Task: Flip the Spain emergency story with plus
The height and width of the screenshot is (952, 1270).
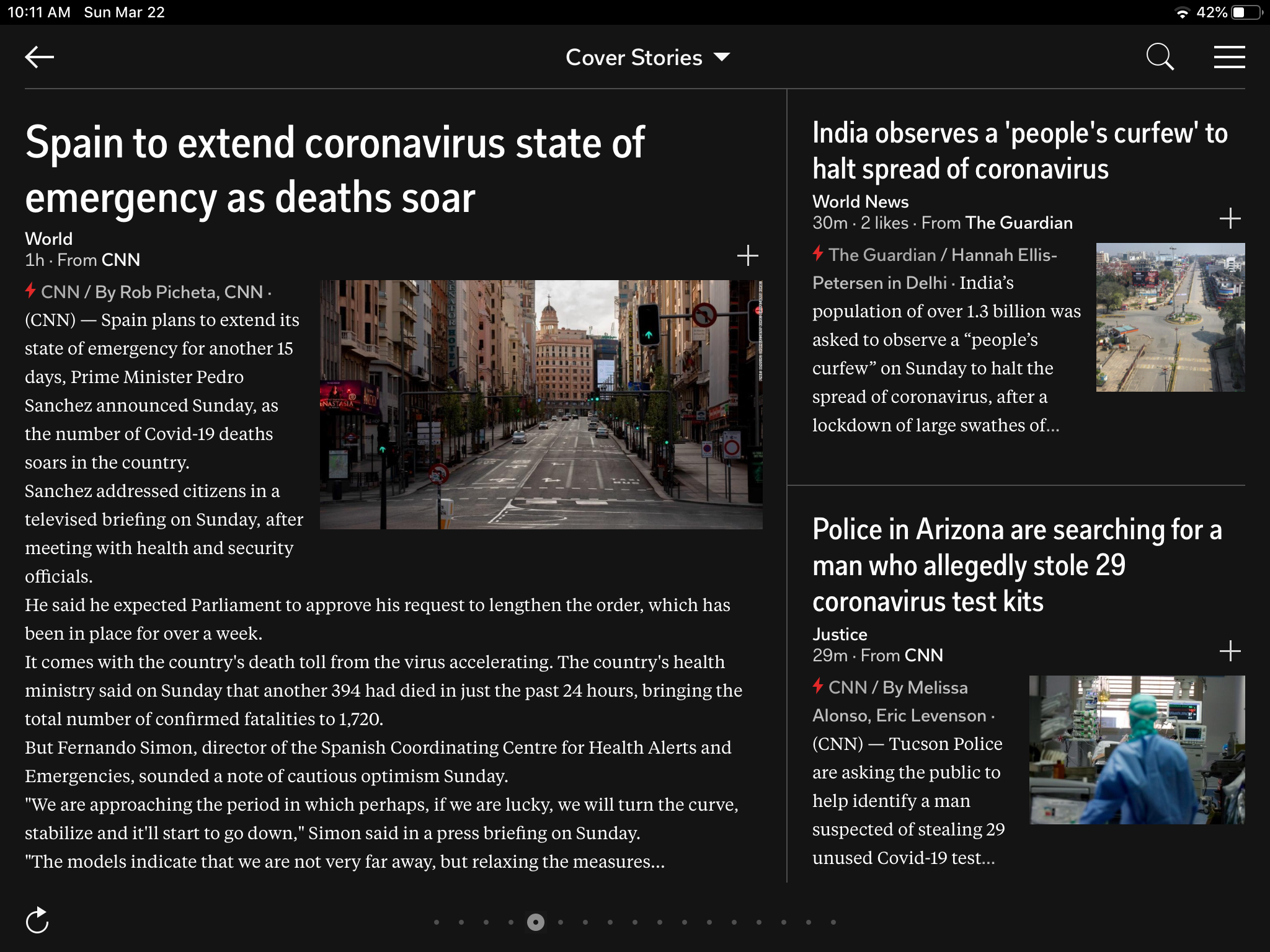Action: click(747, 255)
